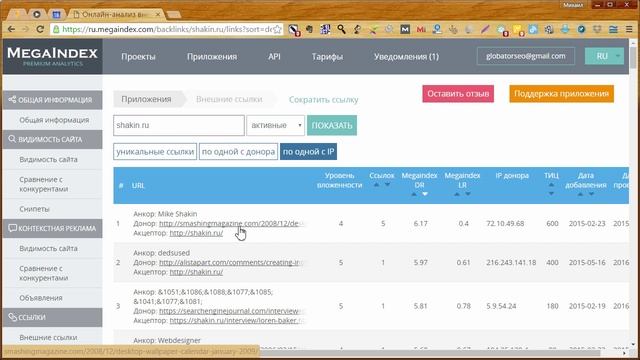Expand ССЫЛКИ sidebar section
The height and width of the screenshot is (360, 640).
[52, 317]
